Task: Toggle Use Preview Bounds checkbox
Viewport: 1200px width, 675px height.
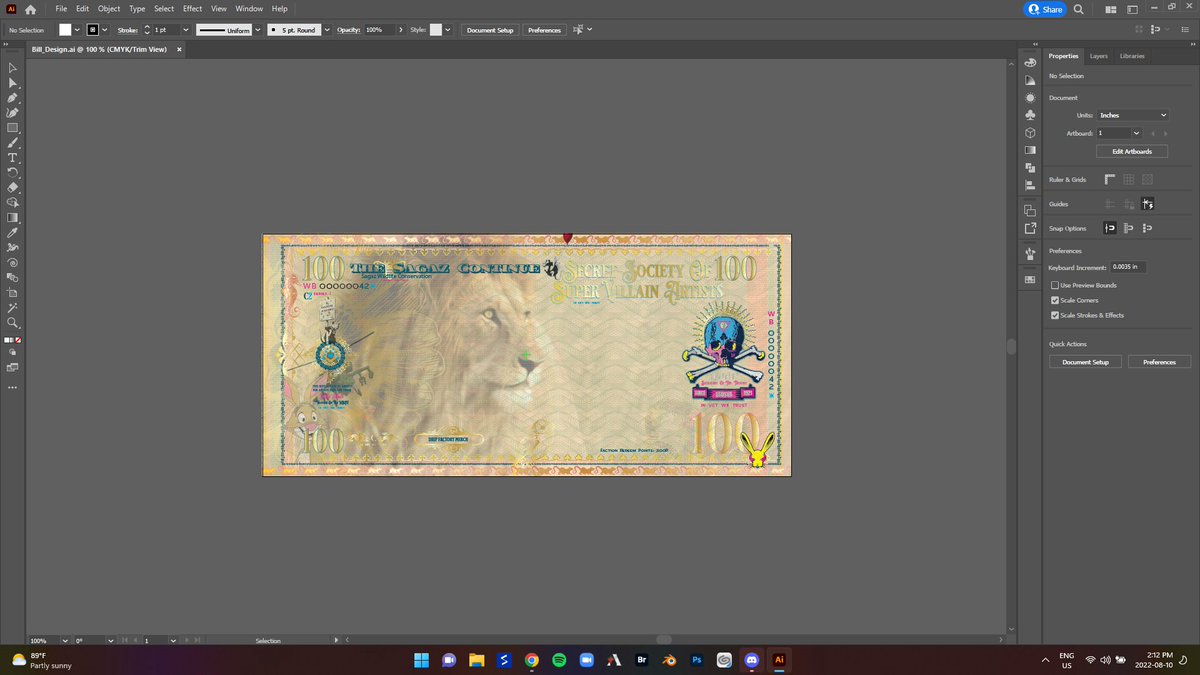Action: [1055, 285]
